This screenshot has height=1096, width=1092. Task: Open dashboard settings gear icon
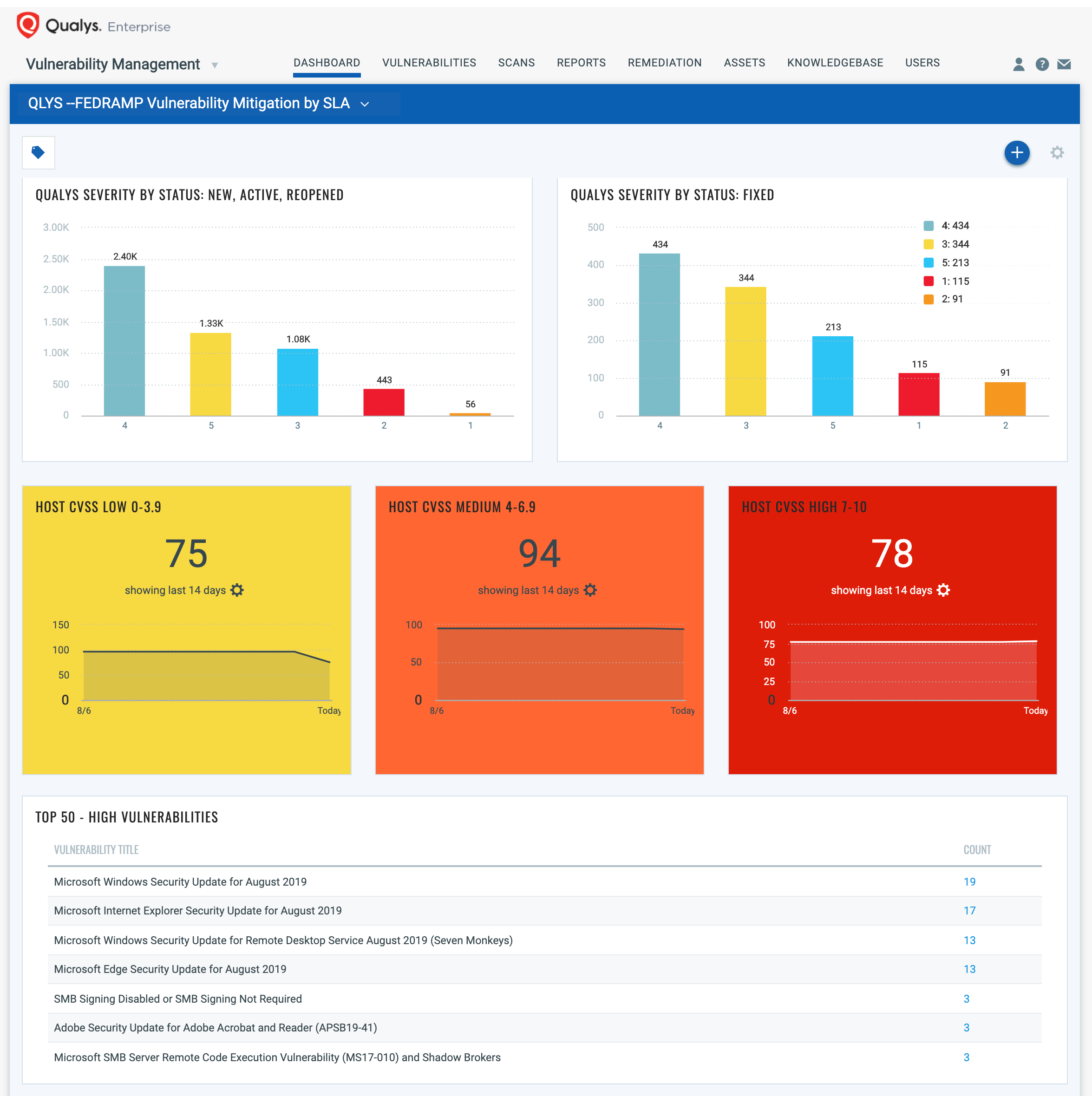coord(1057,153)
